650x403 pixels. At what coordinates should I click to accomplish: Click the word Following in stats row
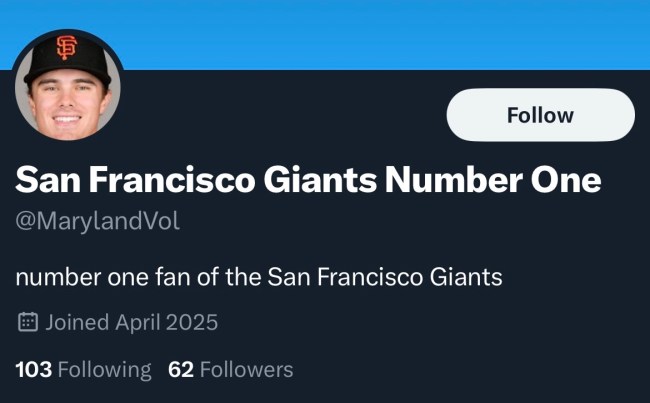105,370
